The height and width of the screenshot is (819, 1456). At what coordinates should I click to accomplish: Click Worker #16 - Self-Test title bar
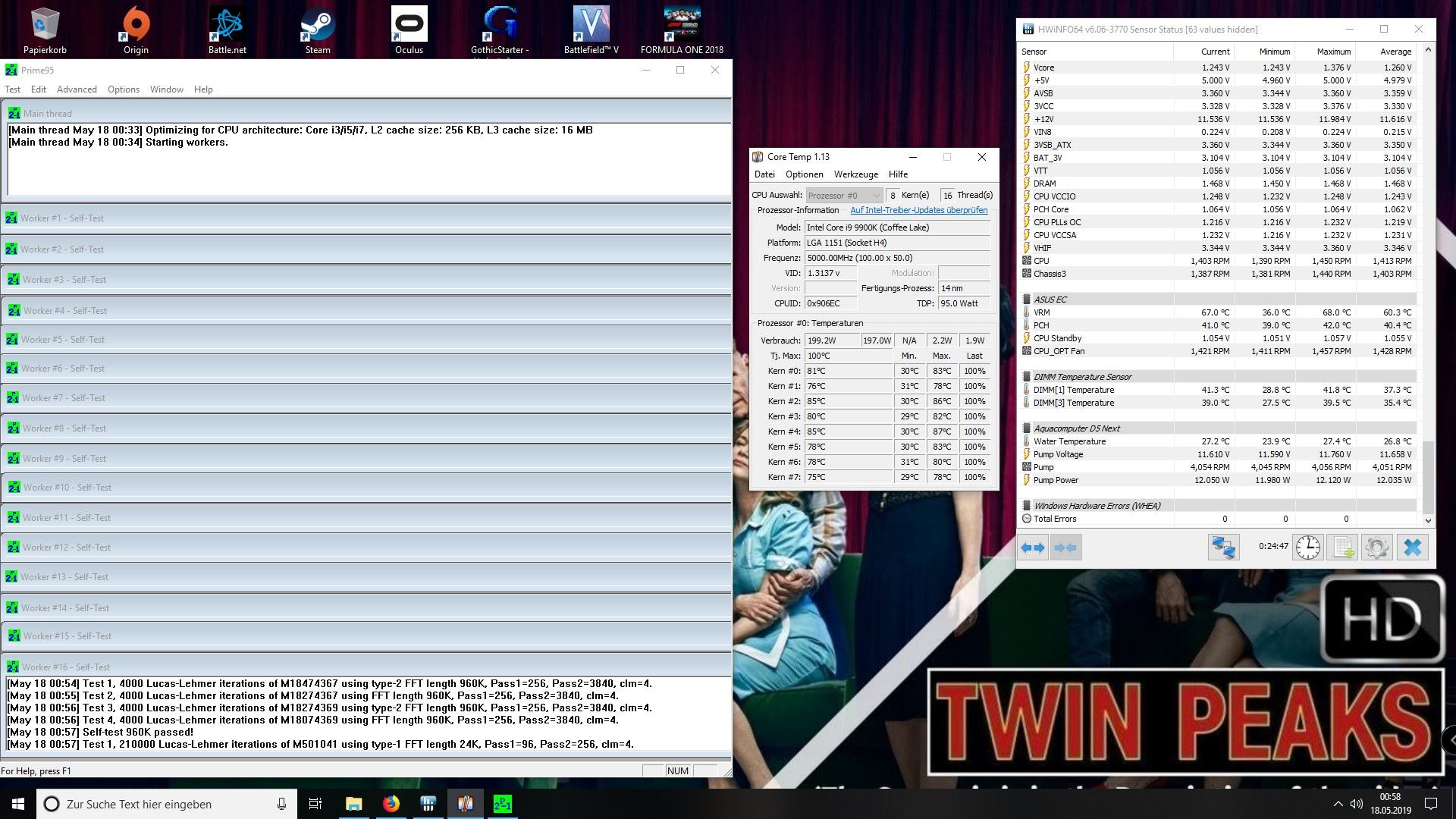pos(366,667)
